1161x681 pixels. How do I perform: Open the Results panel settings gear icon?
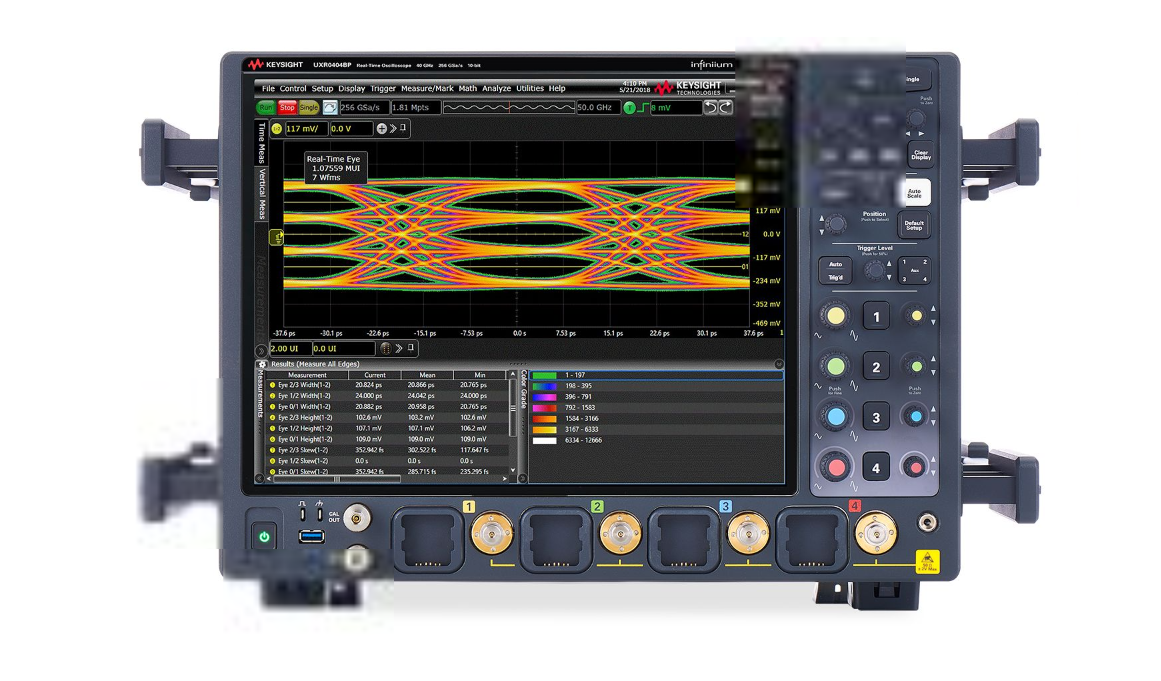coord(262,364)
